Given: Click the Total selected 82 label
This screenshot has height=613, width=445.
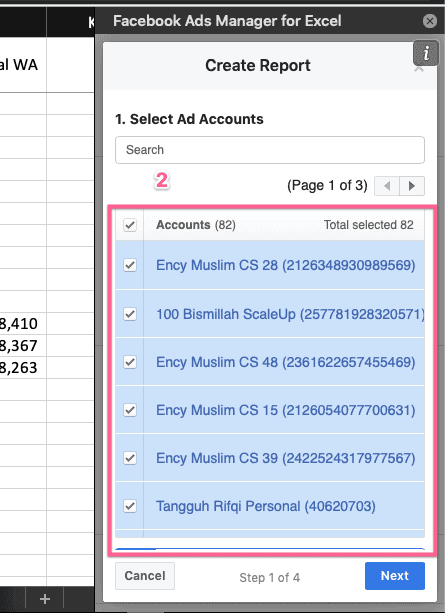Looking at the screenshot, I should (368, 225).
